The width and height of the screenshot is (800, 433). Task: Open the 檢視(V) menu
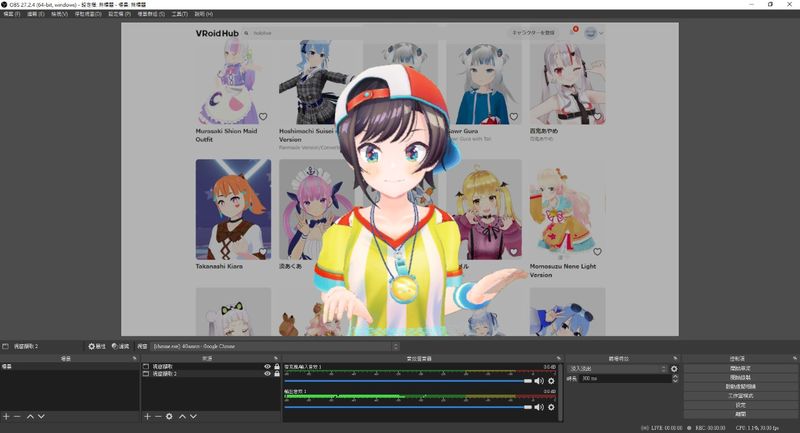(x=59, y=14)
